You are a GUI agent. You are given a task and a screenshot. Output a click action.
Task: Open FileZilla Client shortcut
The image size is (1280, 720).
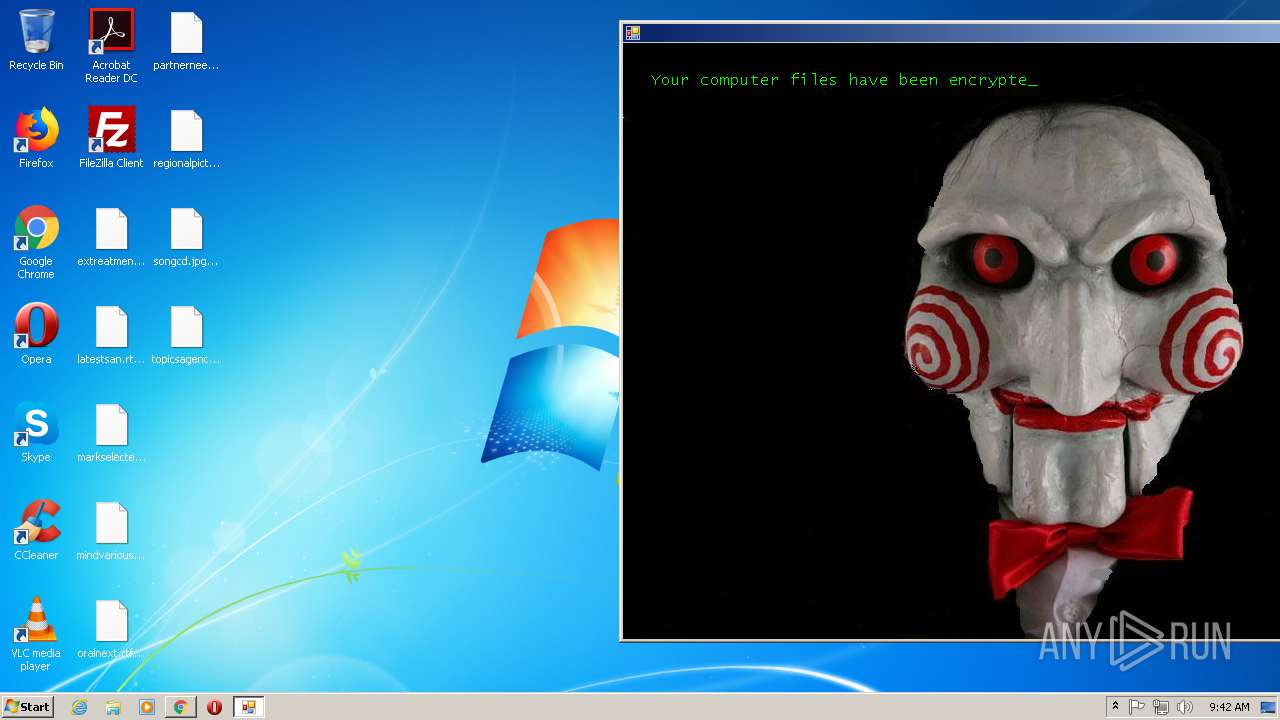pyautogui.click(x=111, y=139)
